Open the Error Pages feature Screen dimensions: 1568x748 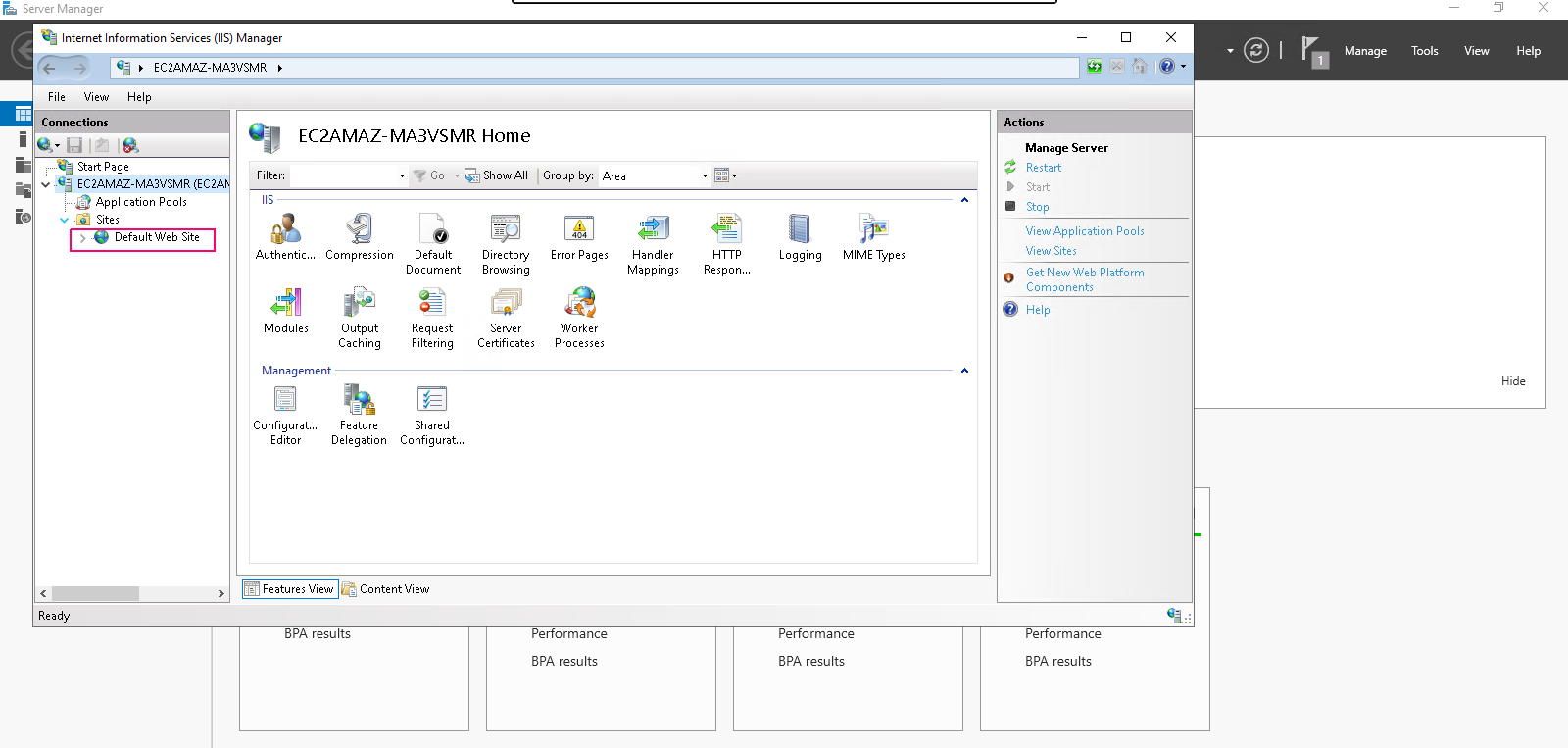(579, 237)
